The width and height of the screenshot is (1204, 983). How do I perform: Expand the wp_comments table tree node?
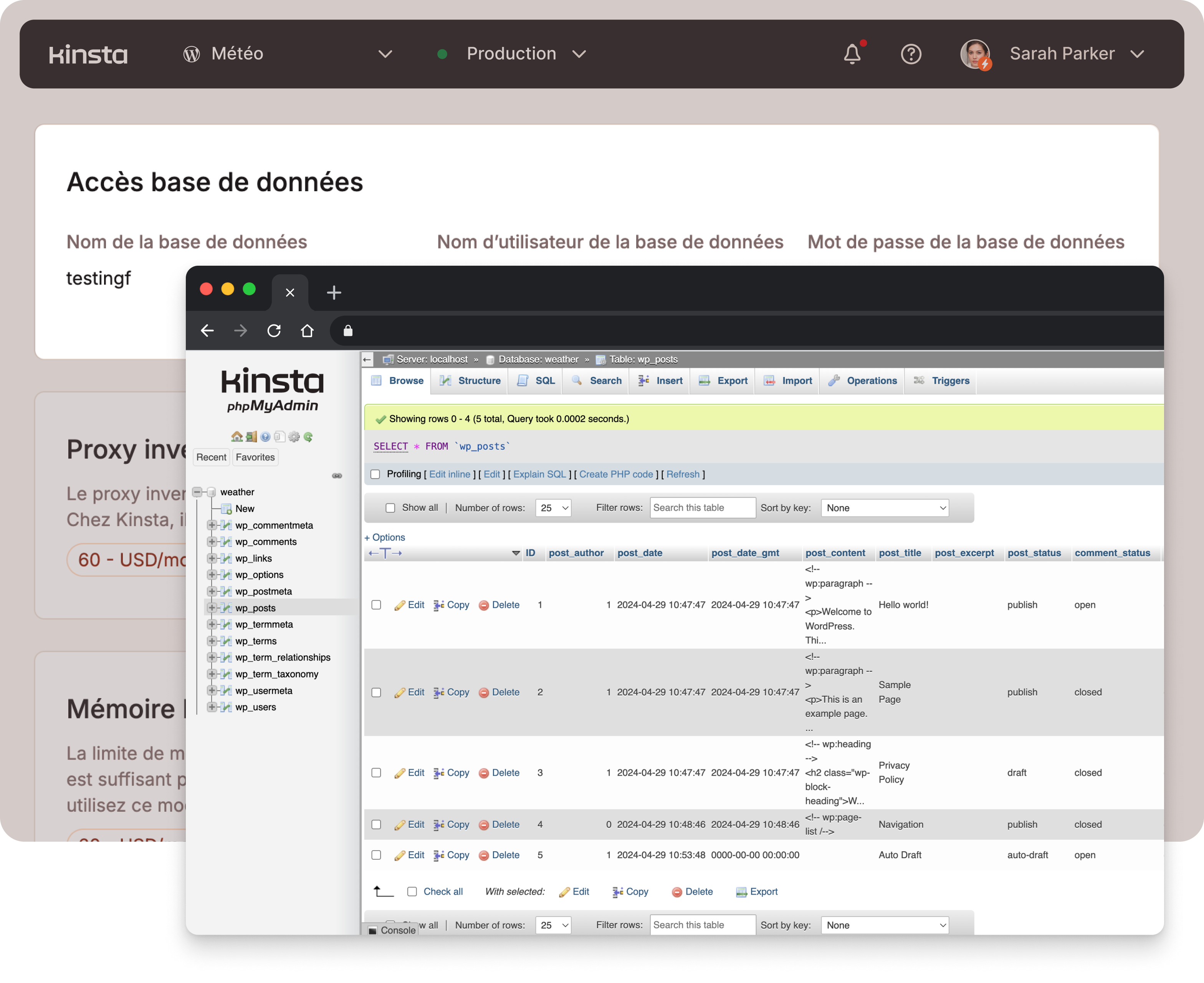tap(212, 542)
